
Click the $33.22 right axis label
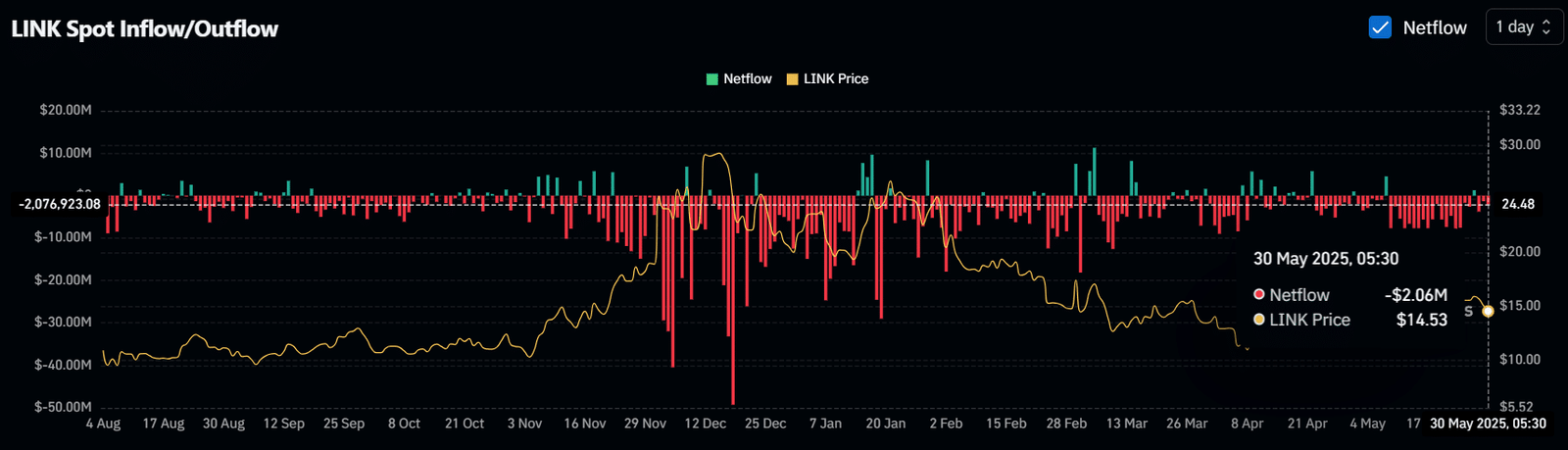1520,110
